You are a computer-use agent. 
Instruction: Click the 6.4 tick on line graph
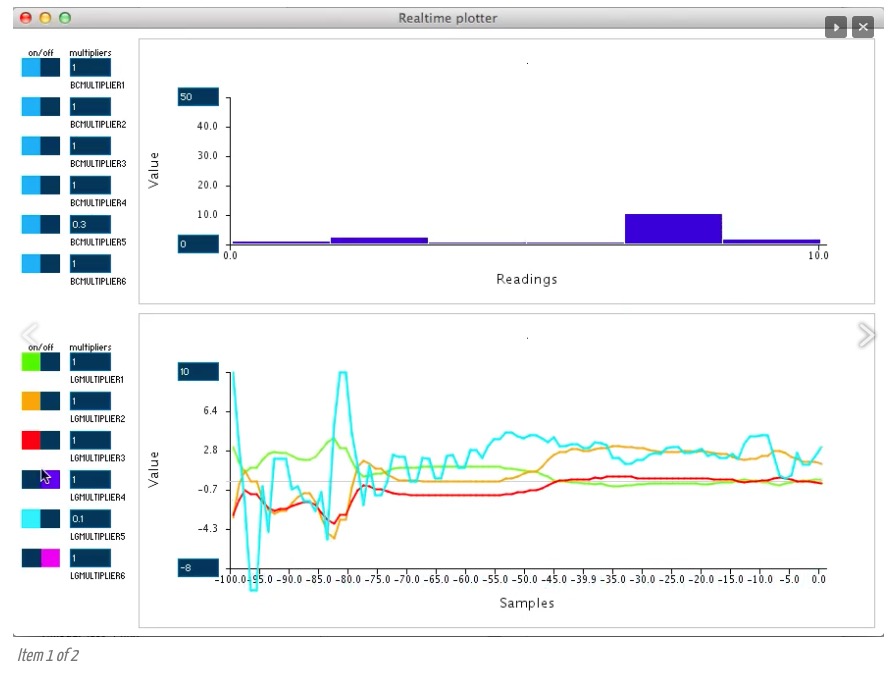pyautogui.click(x=210, y=411)
